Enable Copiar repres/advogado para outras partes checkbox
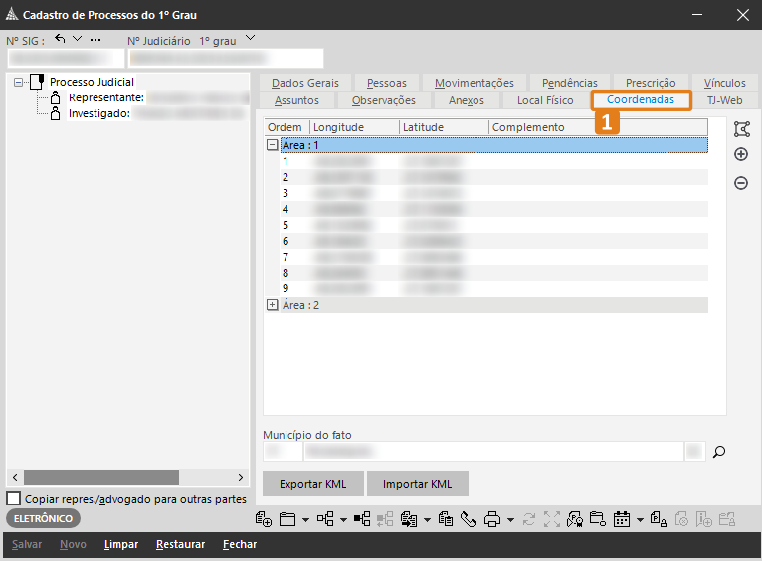The width and height of the screenshot is (762, 561). 14,498
